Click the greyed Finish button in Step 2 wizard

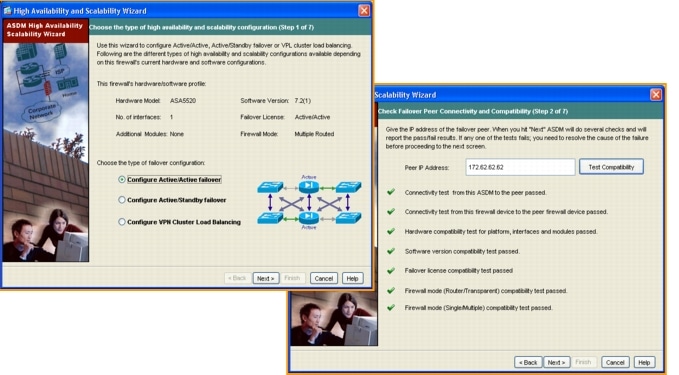point(583,362)
